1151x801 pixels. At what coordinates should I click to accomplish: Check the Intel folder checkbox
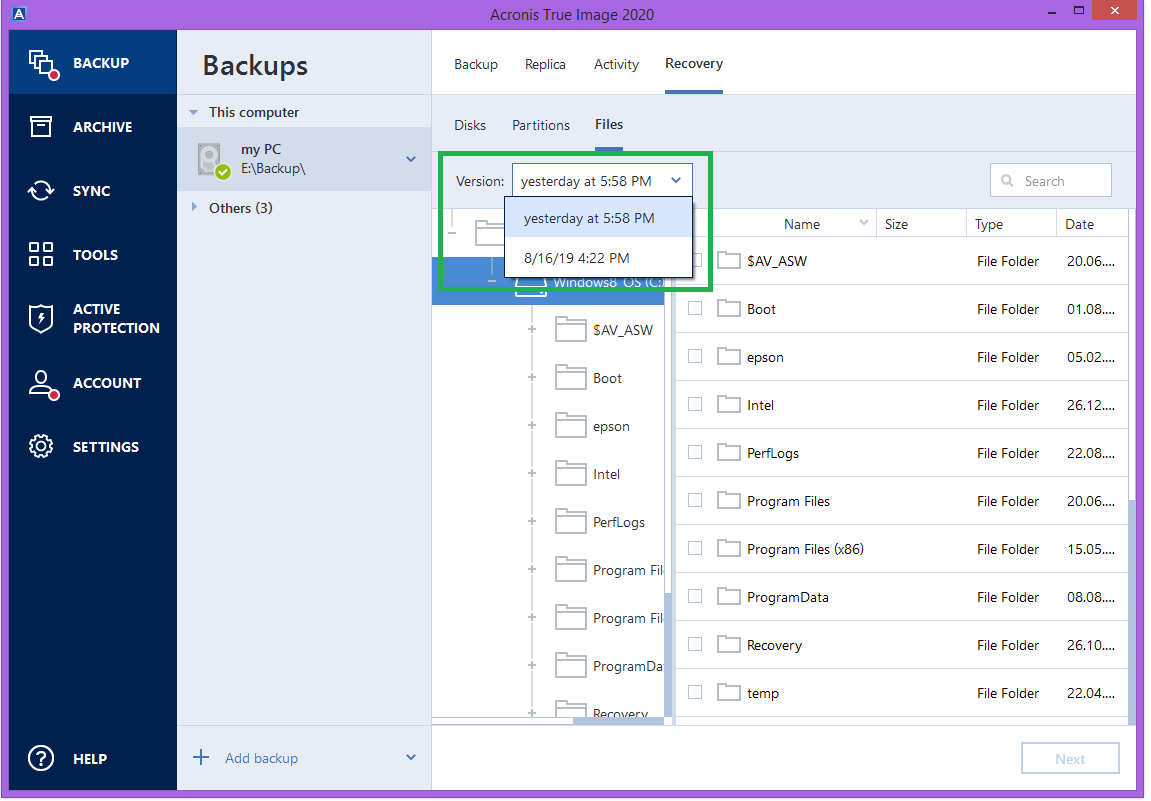[695, 405]
